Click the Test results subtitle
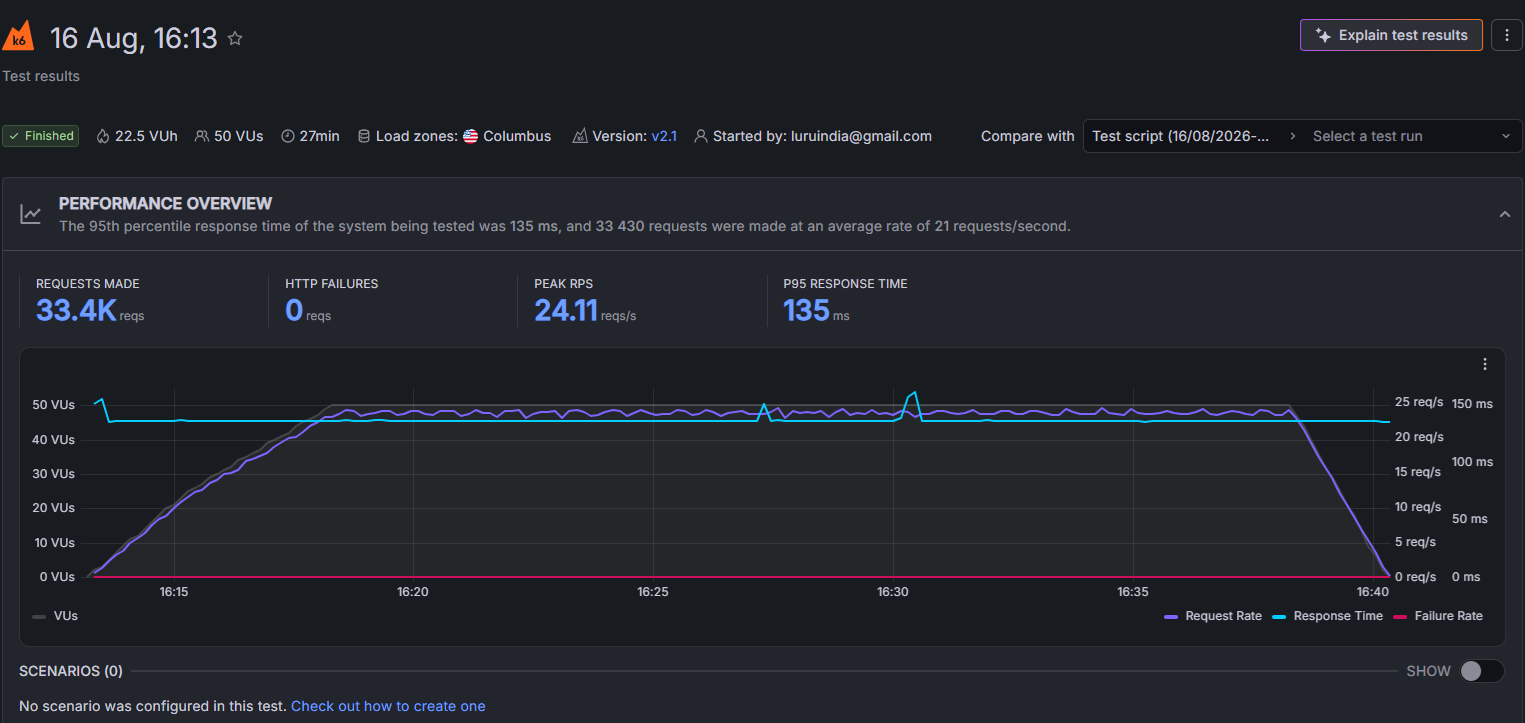1525x723 pixels. pos(41,76)
